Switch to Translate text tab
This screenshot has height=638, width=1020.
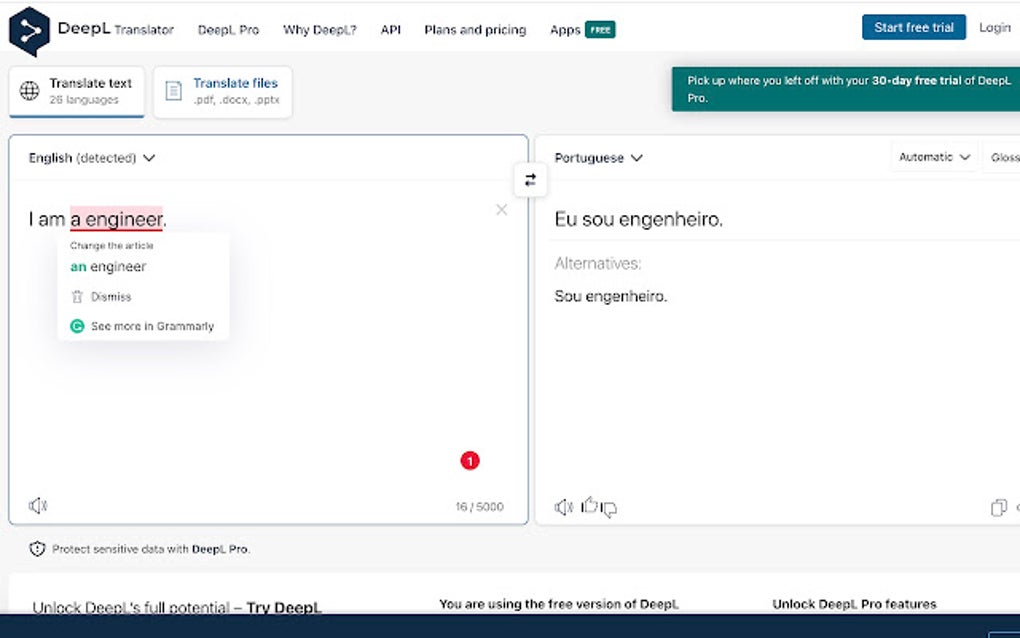tap(77, 91)
